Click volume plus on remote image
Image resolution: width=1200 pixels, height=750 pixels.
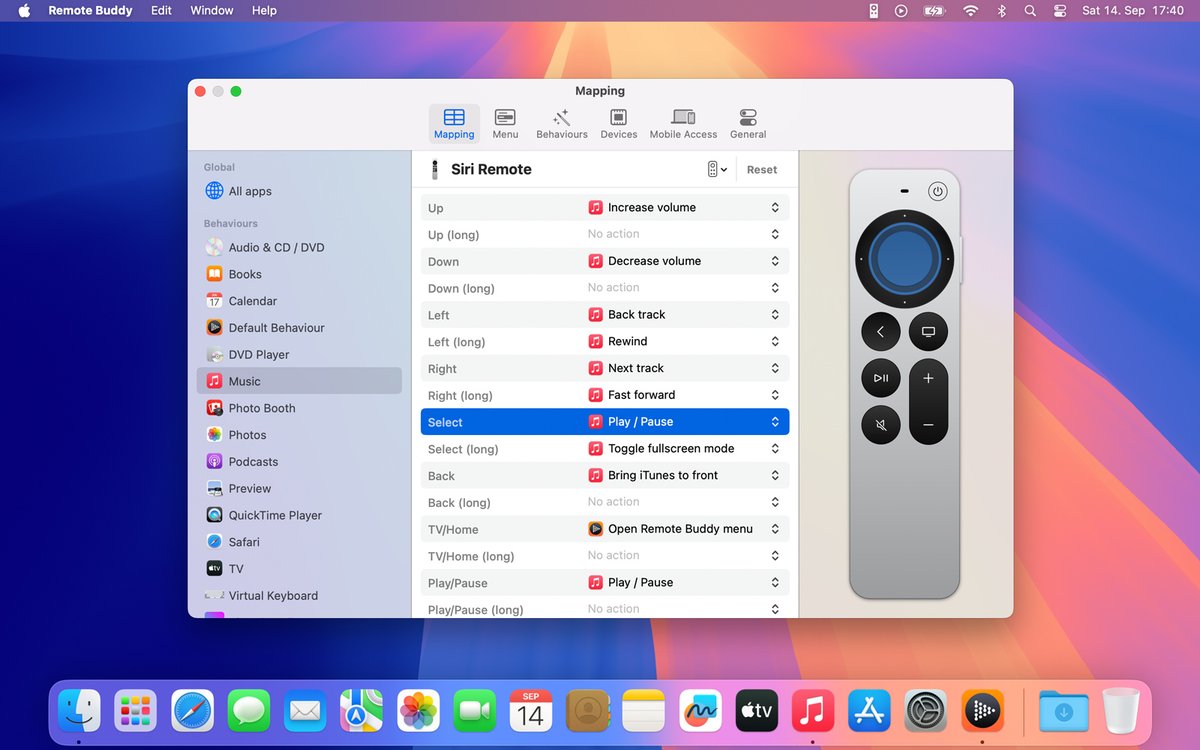coord(928,378)
